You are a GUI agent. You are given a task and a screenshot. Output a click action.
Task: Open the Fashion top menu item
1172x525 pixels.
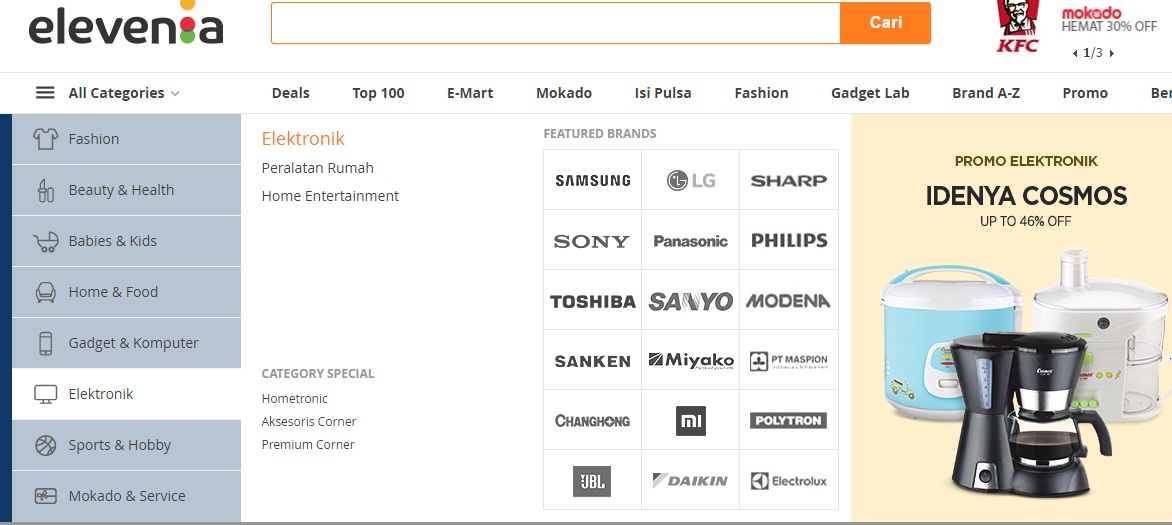761,93
